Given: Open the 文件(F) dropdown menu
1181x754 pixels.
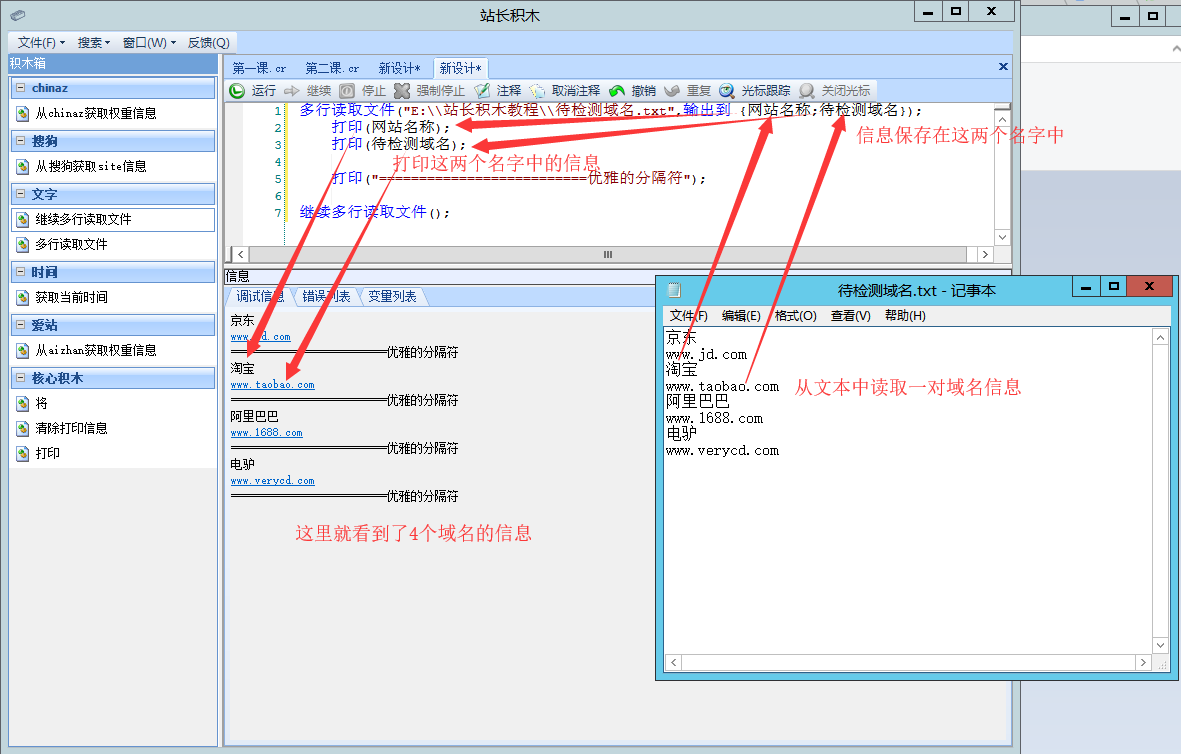Looking at the screenshot, I should tap(41, 42).
